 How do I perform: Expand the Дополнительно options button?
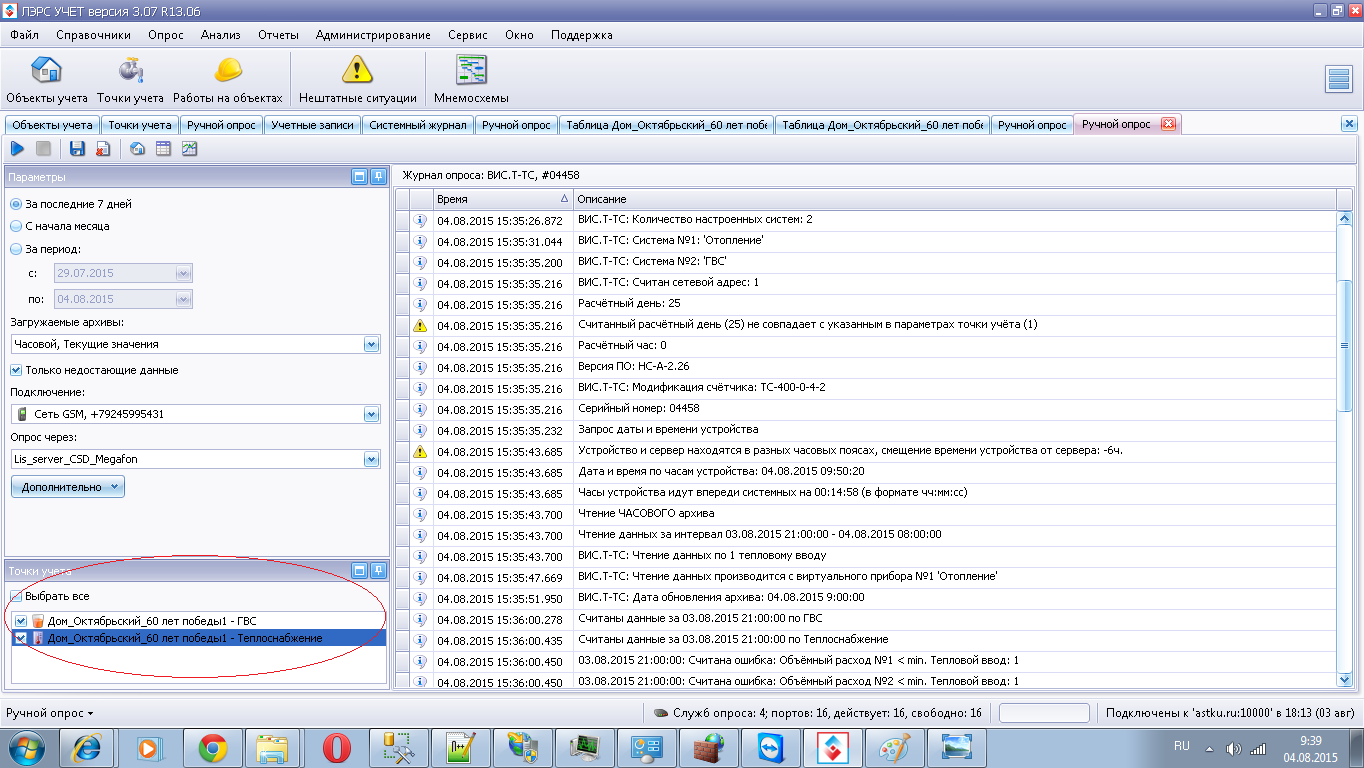coord(68,487)
